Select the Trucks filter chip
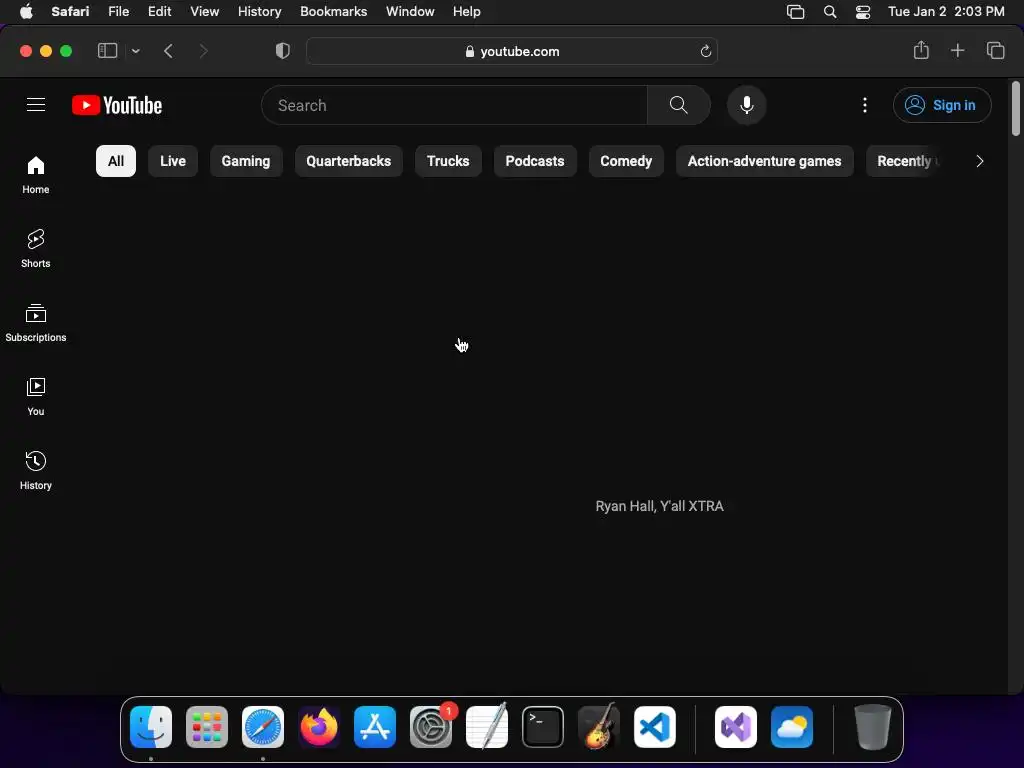Viewport: 1024px width, 768px height. coord(448,161)
